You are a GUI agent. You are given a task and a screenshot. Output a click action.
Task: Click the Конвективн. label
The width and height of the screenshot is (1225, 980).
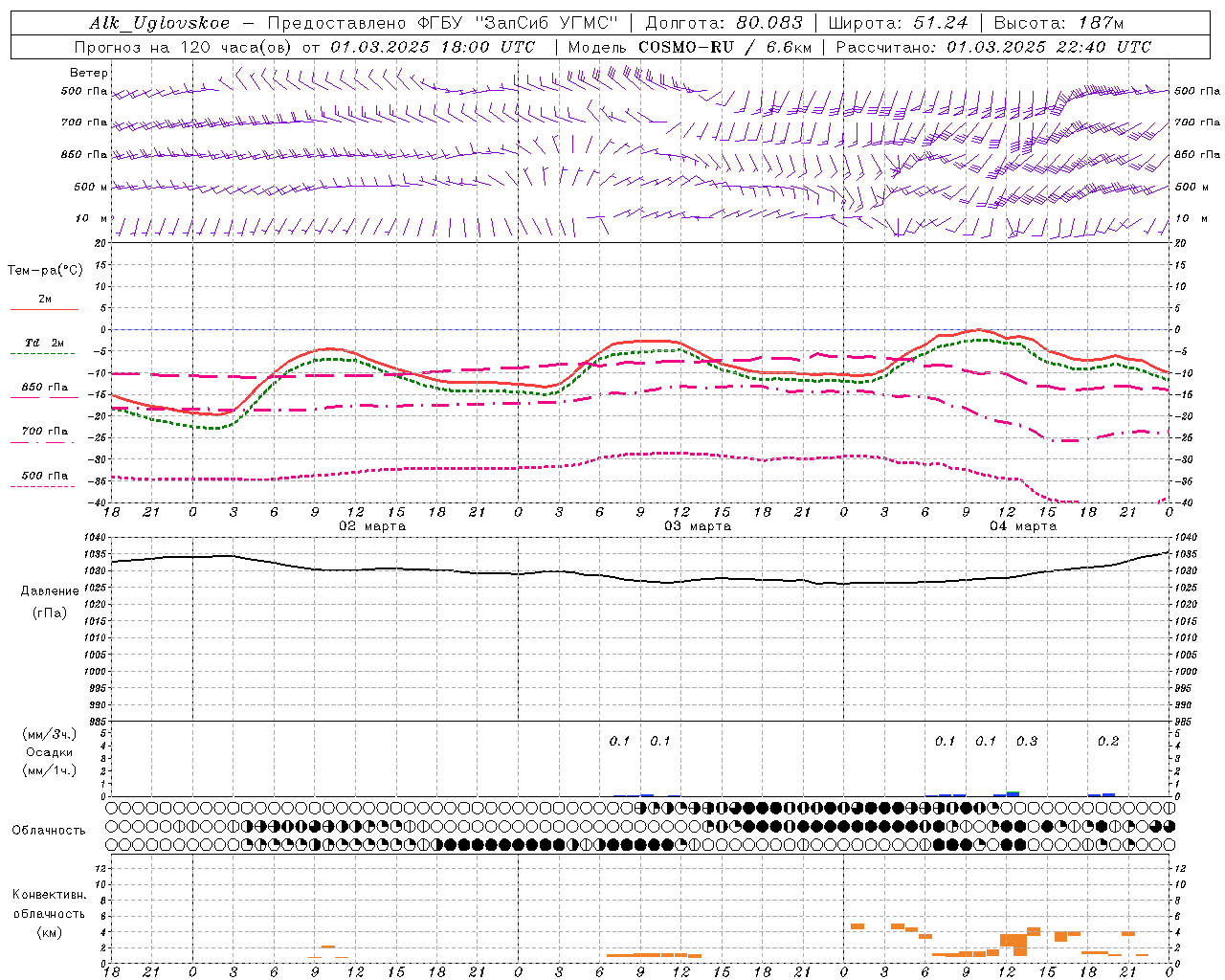(x=50, y=895)
